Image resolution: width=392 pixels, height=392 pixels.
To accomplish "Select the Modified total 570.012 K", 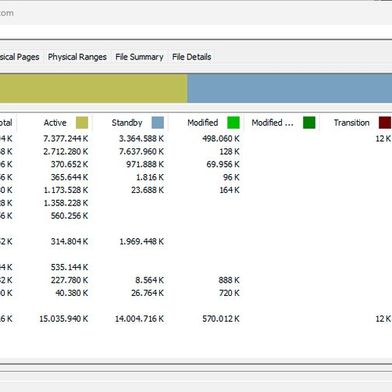I will tap(221, 319).
